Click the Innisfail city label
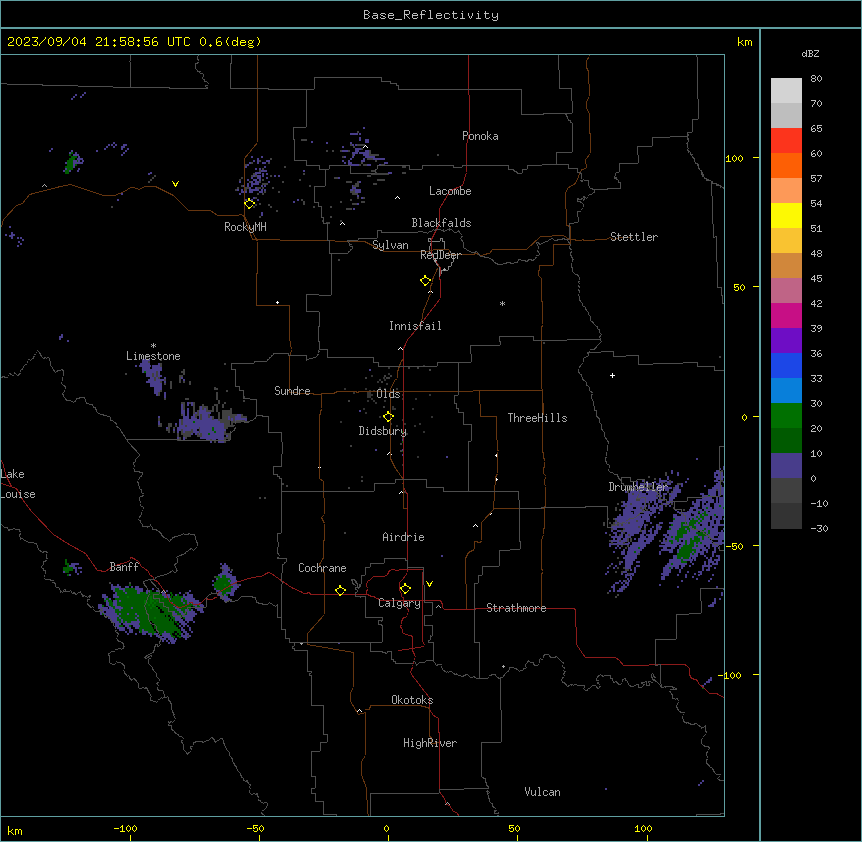The image size is (862, 842). [x=415, y=326]
